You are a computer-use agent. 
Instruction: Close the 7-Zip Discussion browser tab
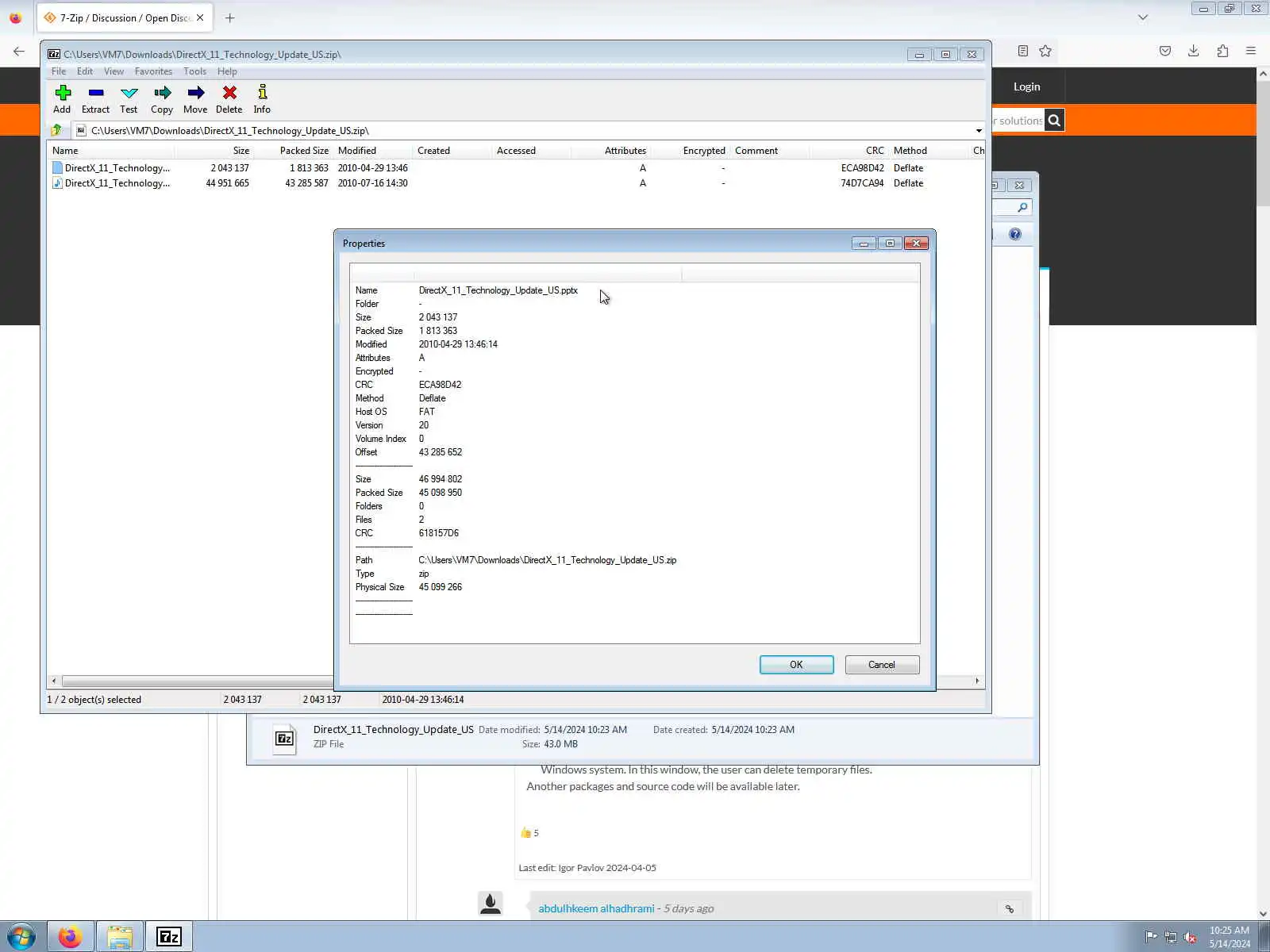(x=200, y=17)
